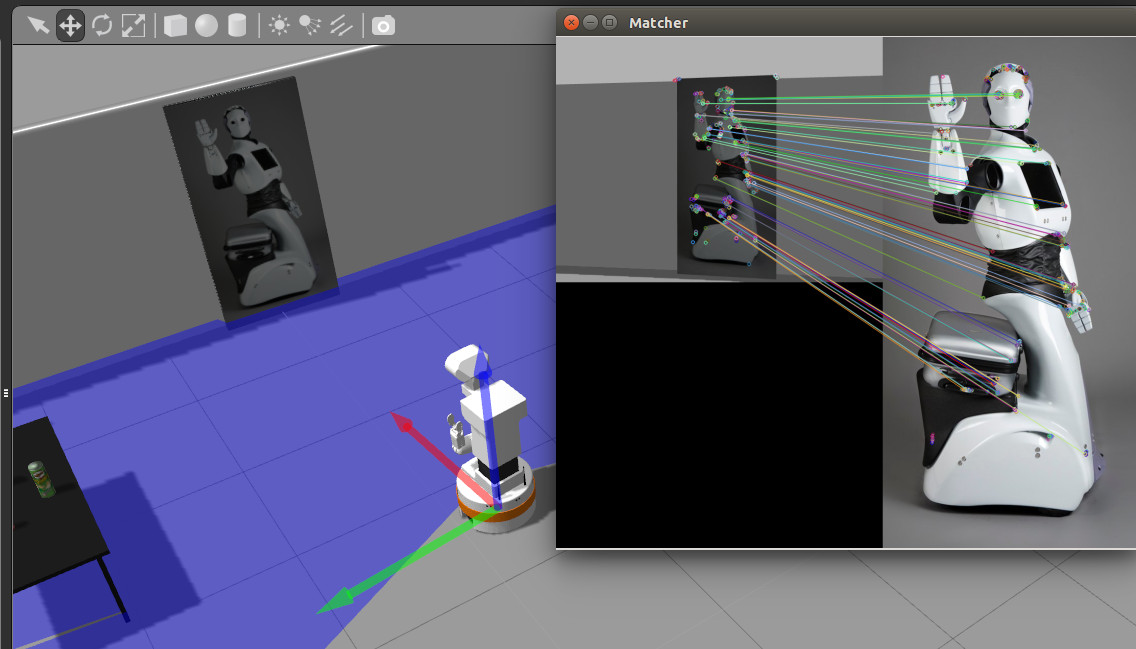The width and height of the screenshot is (1136, 649).
Task: Add a directional light
Action: (x=341, y=25)
